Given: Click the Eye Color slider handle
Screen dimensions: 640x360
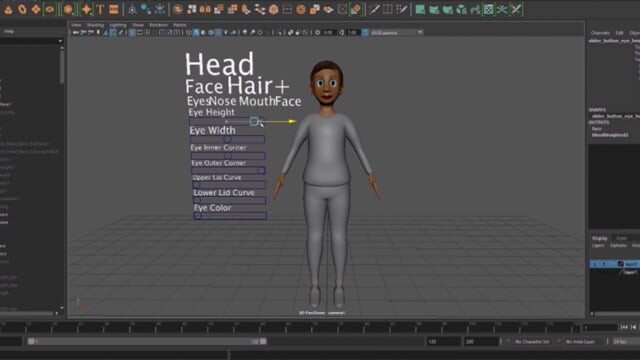Looking at the screenshot, I should pos(198,216).
